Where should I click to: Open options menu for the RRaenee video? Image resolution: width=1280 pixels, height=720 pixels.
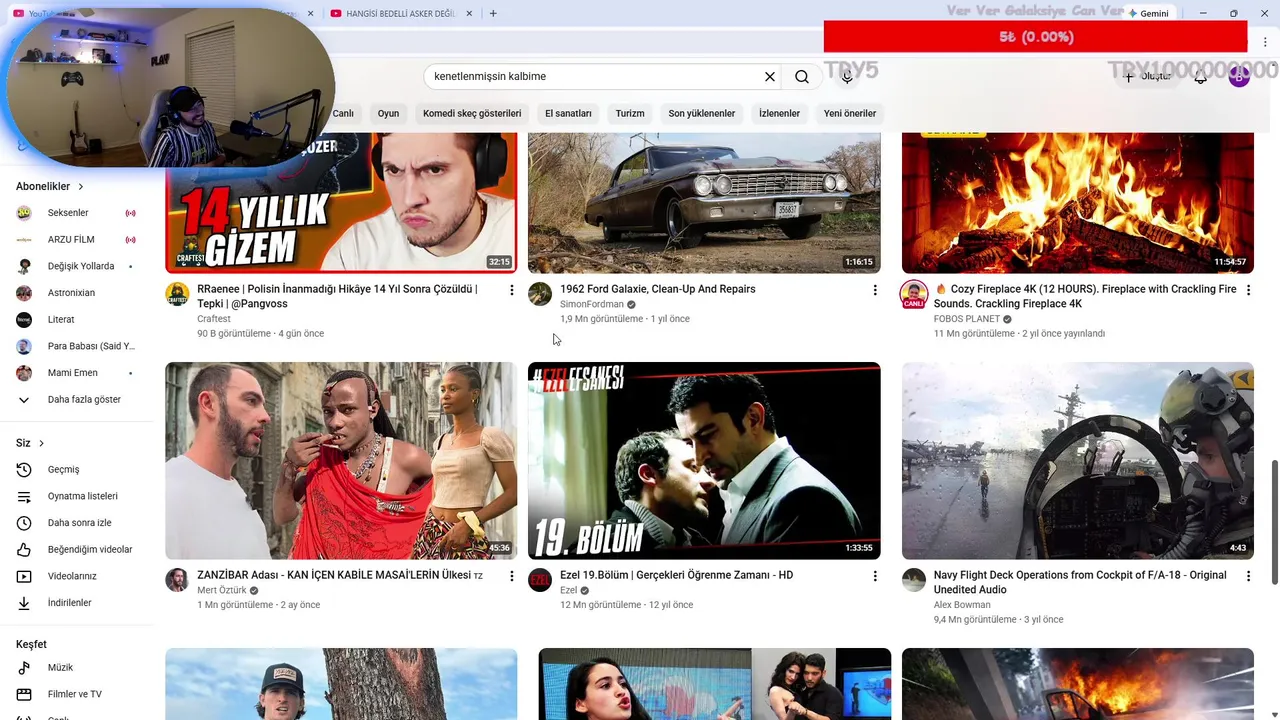(512, 290)
